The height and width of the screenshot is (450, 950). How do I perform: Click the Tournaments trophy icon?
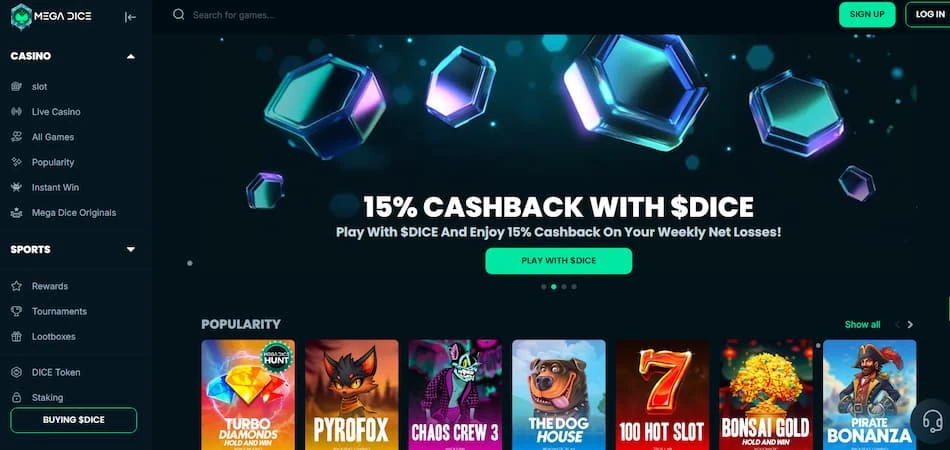click(16, 311)
